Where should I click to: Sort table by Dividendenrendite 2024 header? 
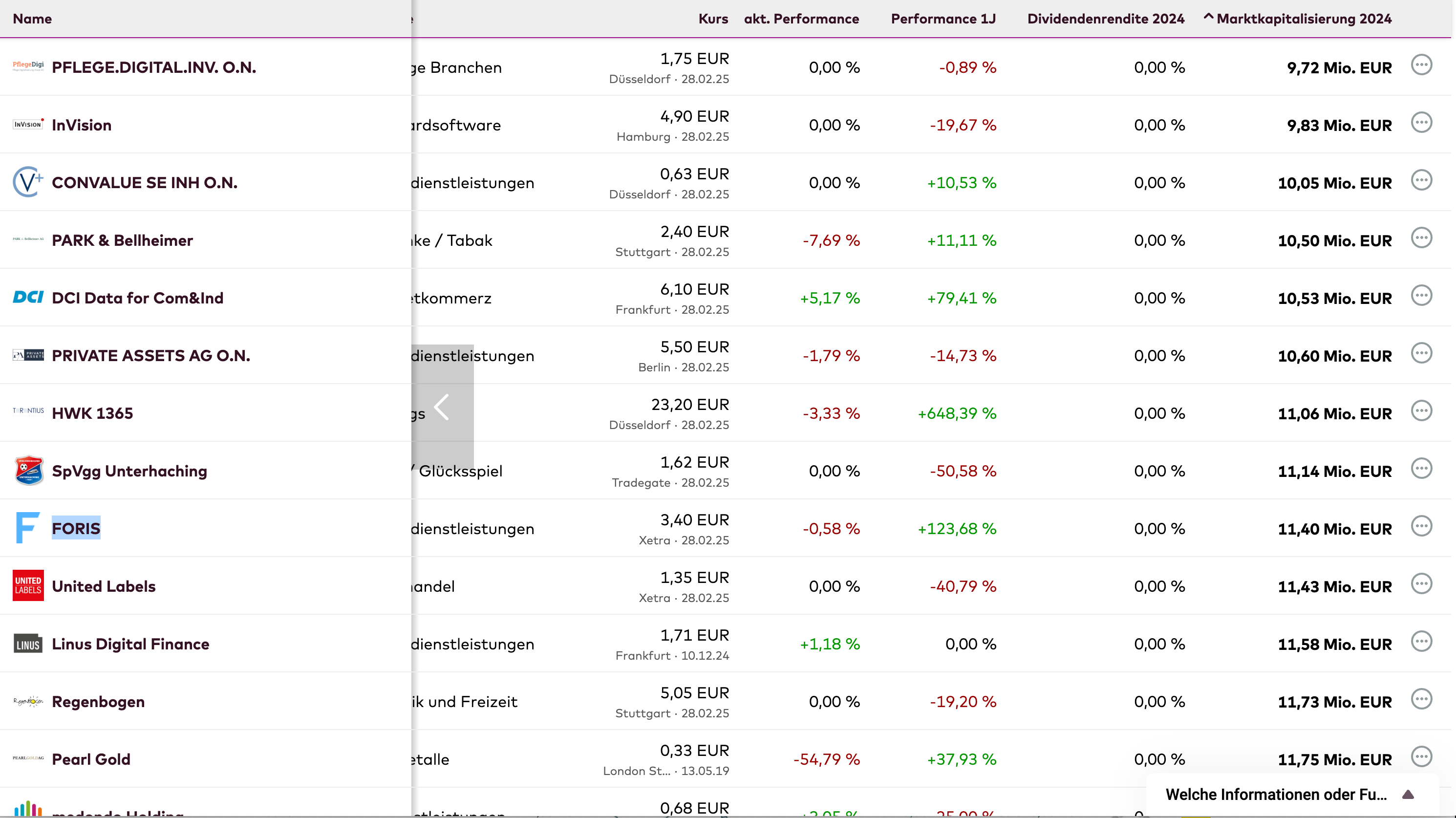click(x=1105, y=19)
